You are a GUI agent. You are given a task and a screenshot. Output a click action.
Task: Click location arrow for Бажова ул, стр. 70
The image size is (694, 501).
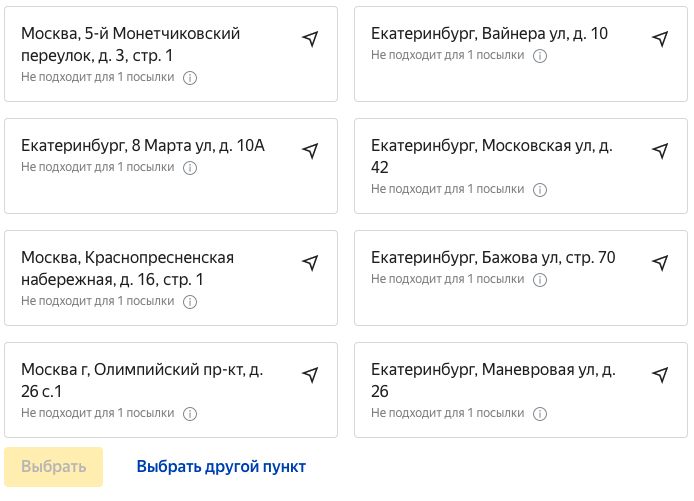[660, 263]
